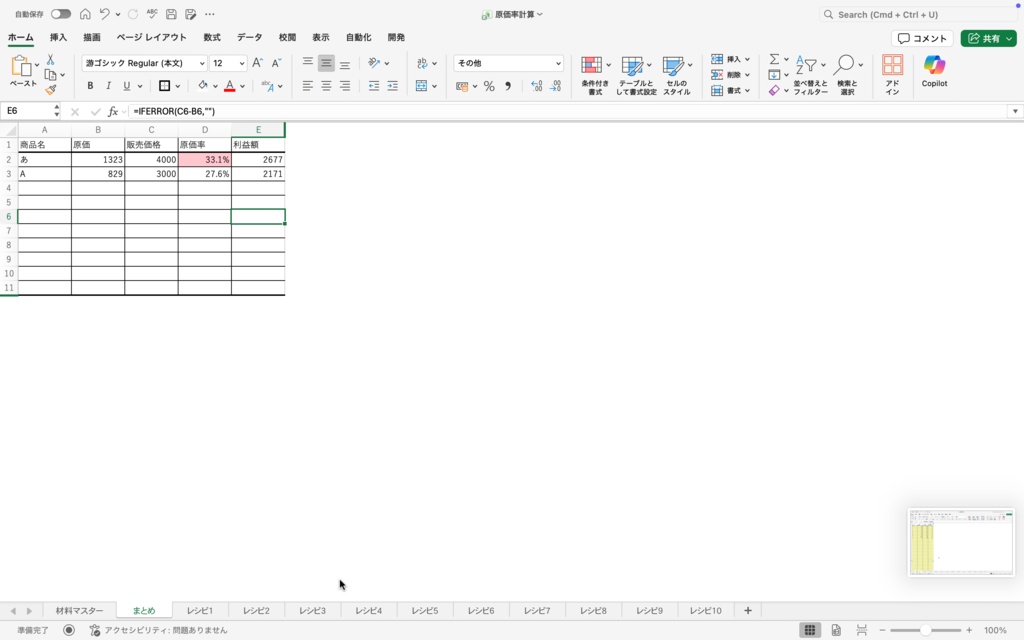Viewport: 1024px width, 640px height.
Task: Decrease font size
Action: 276,63
